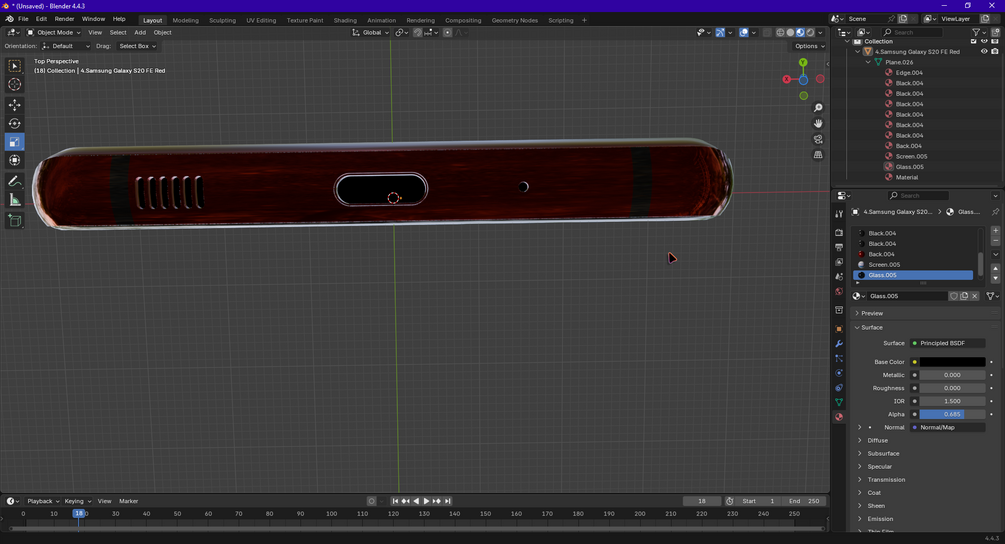Viewport: 1005px width, 544px height.
Task: Pick the Add Cube tool
Action: point(14,221)
